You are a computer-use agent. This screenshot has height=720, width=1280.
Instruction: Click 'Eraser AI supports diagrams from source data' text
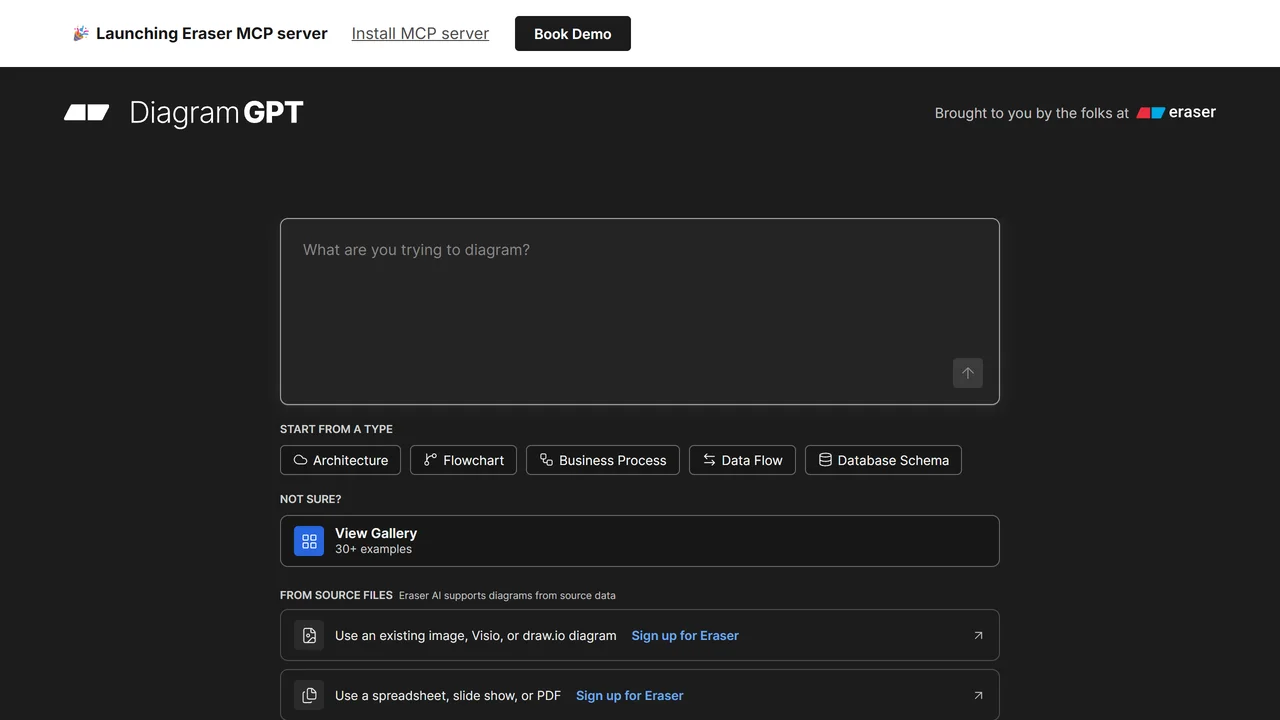[x=507, y=595]
